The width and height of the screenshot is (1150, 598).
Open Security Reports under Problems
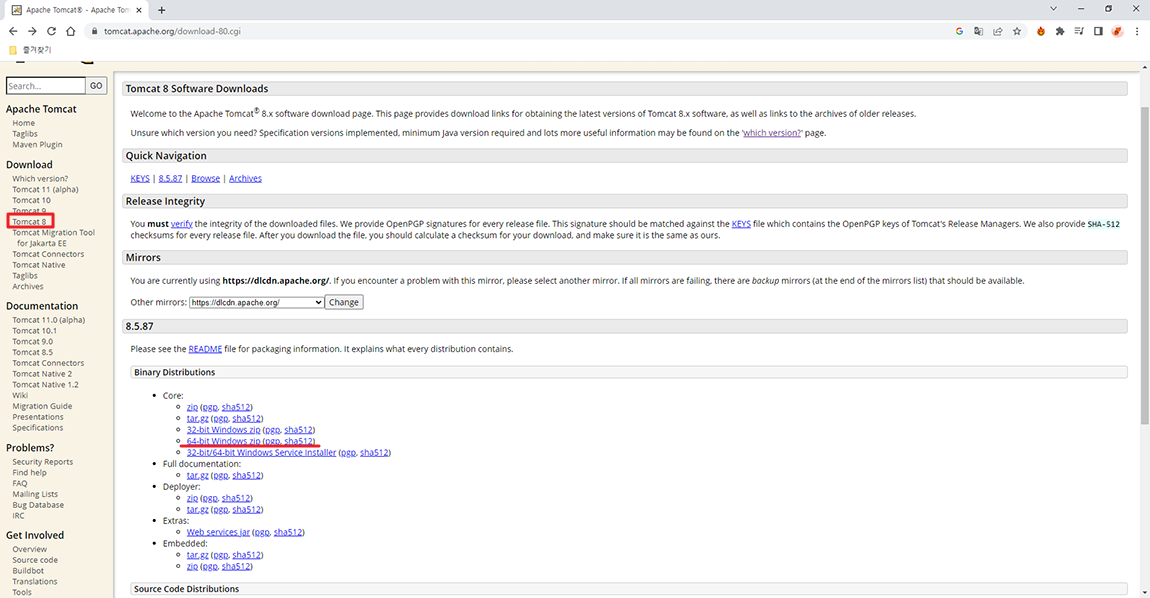(x=43, y=462)
